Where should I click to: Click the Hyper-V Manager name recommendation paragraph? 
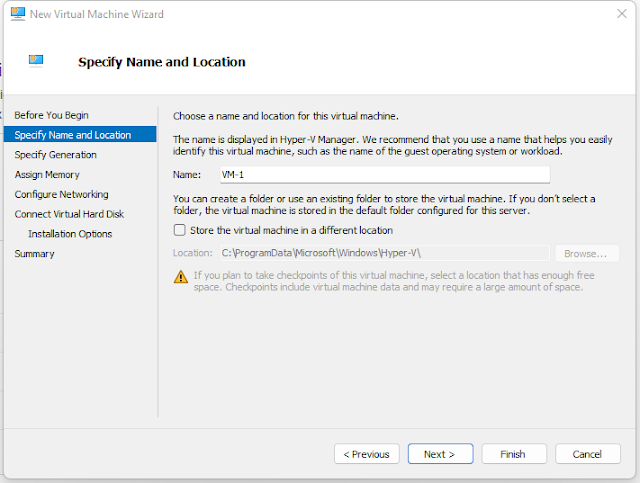click(x=393, y=145)
